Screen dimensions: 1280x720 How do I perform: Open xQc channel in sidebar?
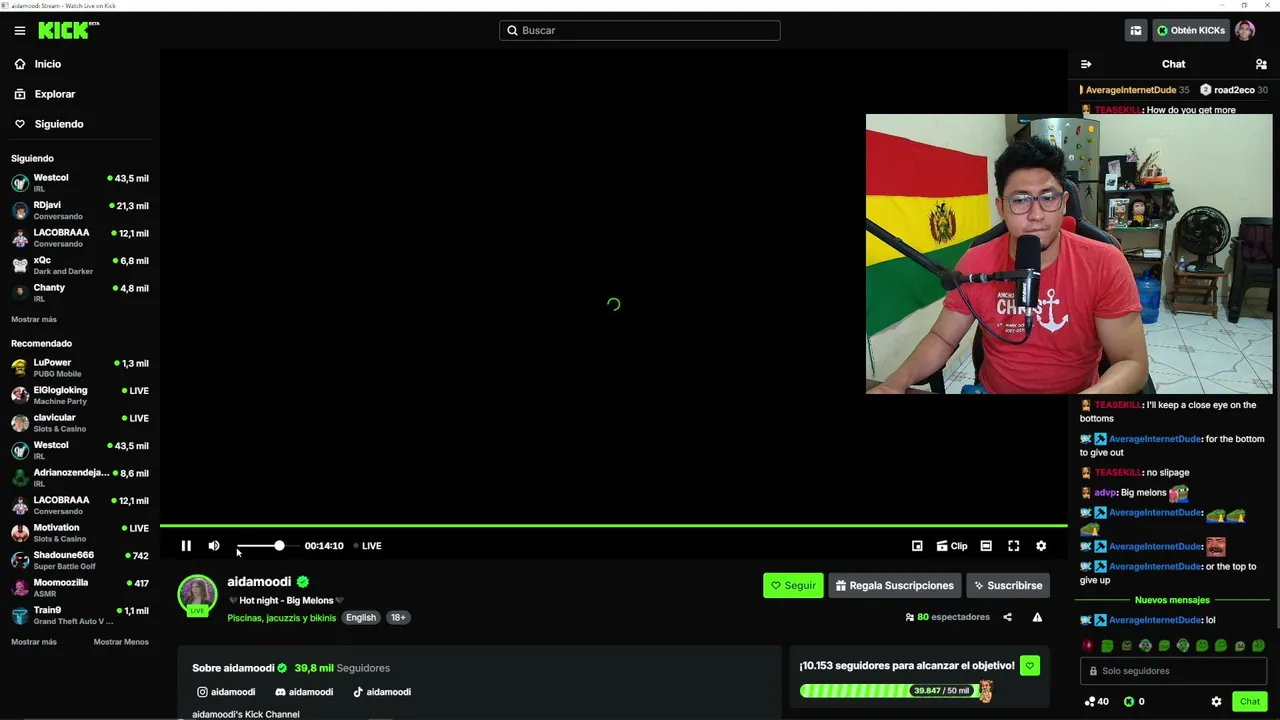pos(80,265)
